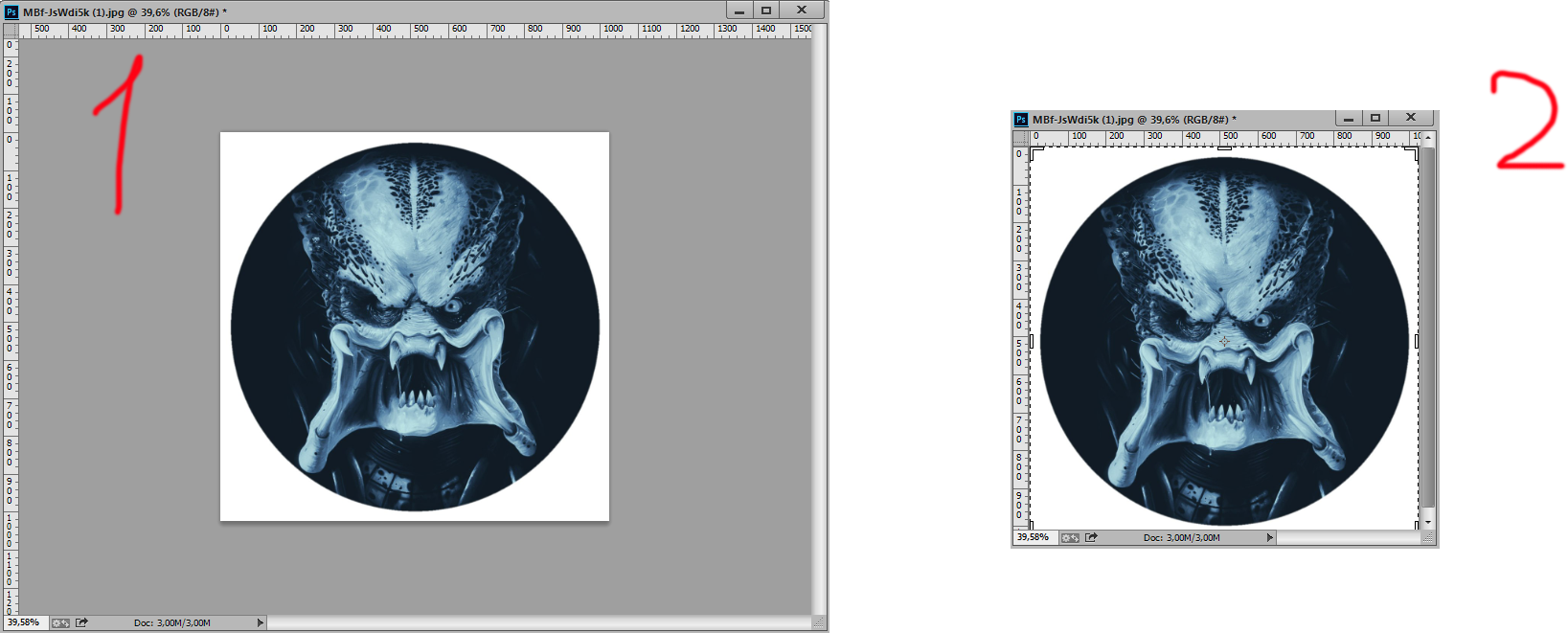The height and width of the screenshot is (633, 1568).
Task: Minimize the left Photoshop document window
Action: pyautogui.click(x=739, y=11)
